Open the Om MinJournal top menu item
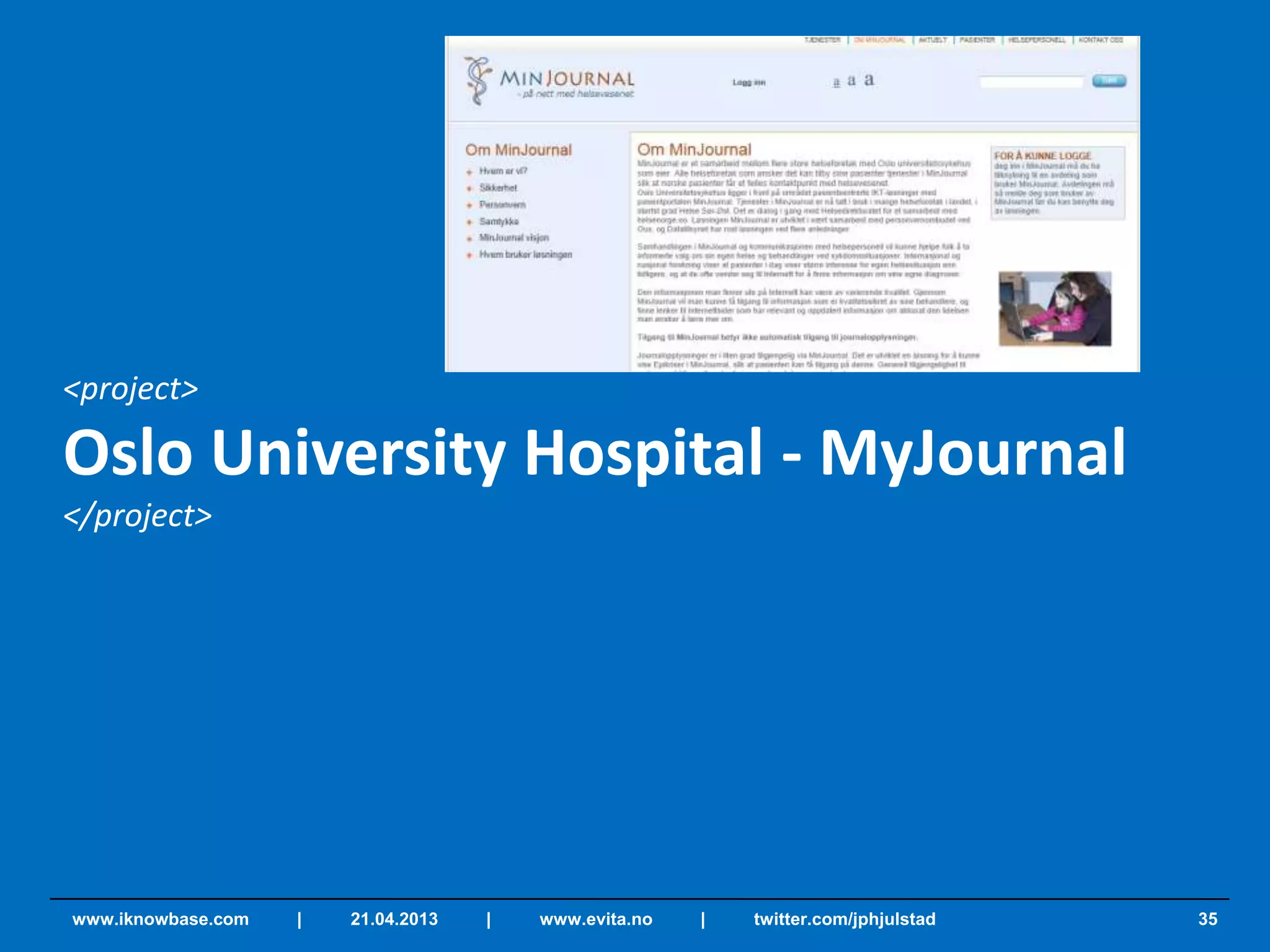 (x=879, y=40)
